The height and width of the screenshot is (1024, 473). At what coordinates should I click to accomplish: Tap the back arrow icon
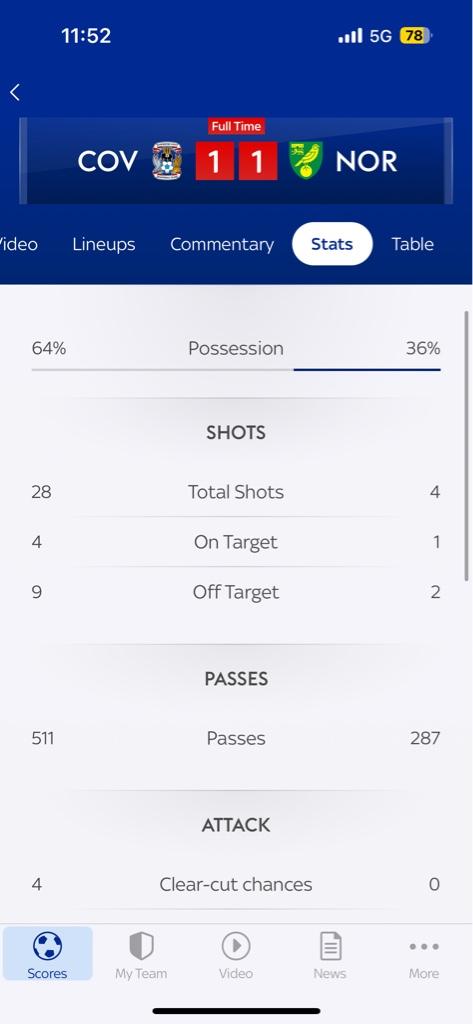(14, 93)
